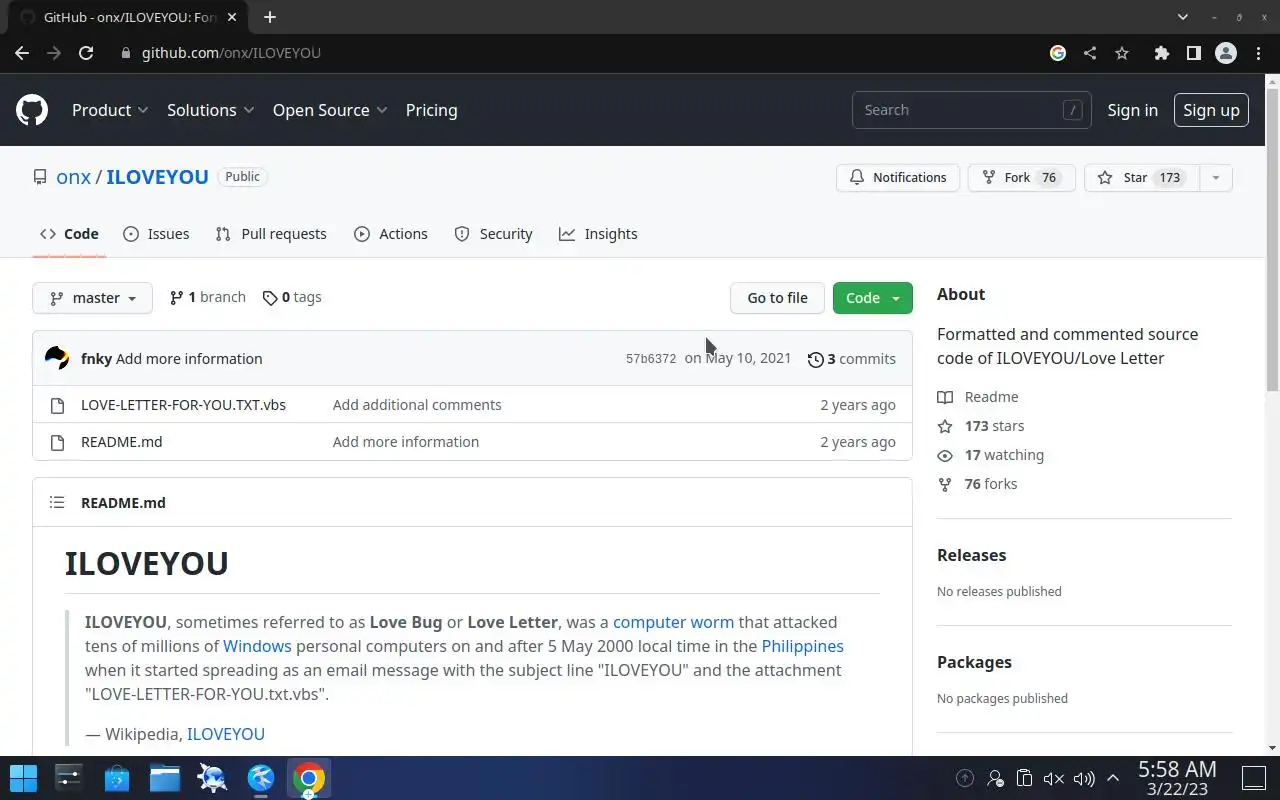
Task: Toggle the browser side panel icon
Action: [1193, 53]
